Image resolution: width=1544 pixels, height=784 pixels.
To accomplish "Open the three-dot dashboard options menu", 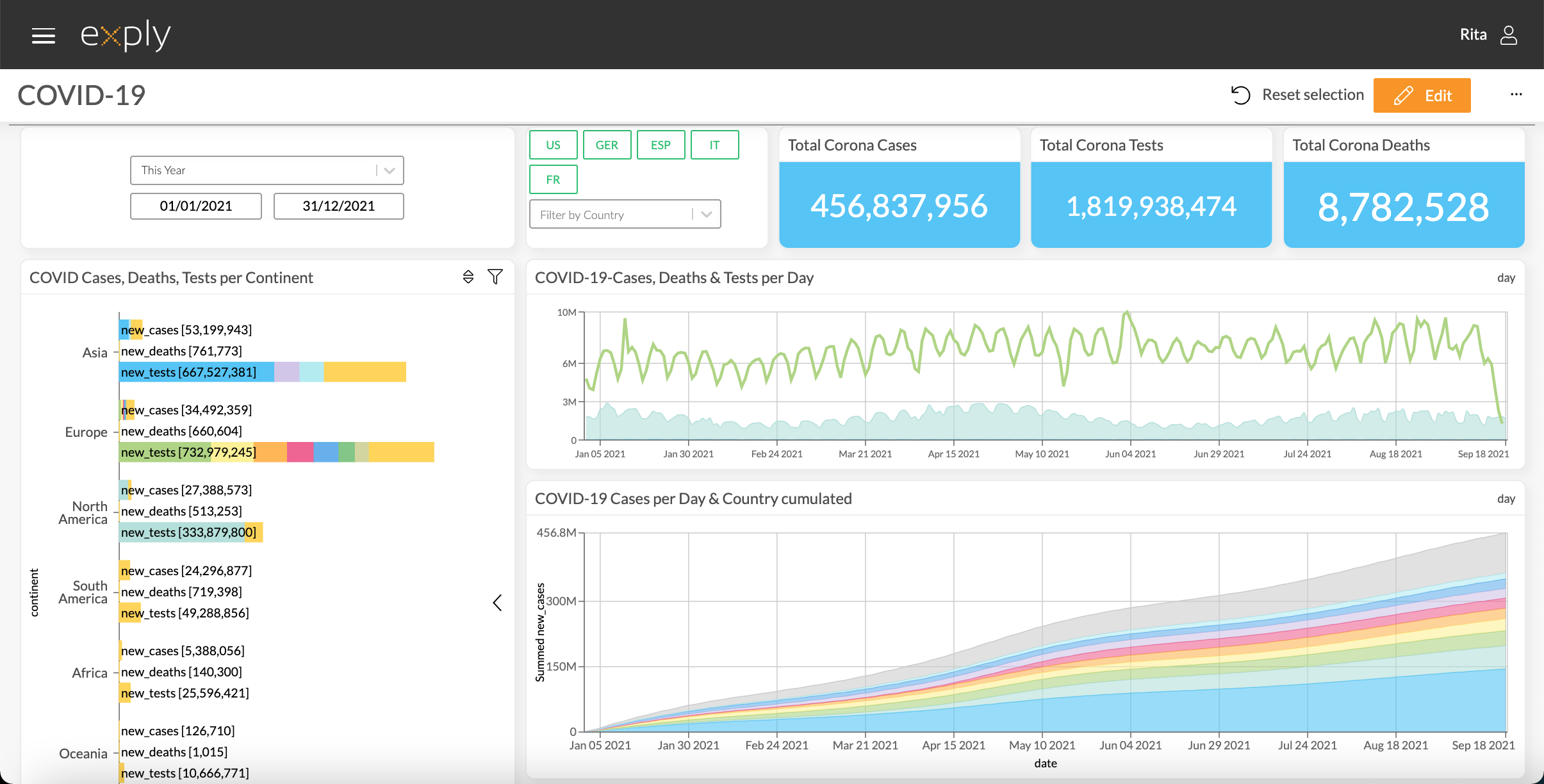I will tap(1516, 94).
